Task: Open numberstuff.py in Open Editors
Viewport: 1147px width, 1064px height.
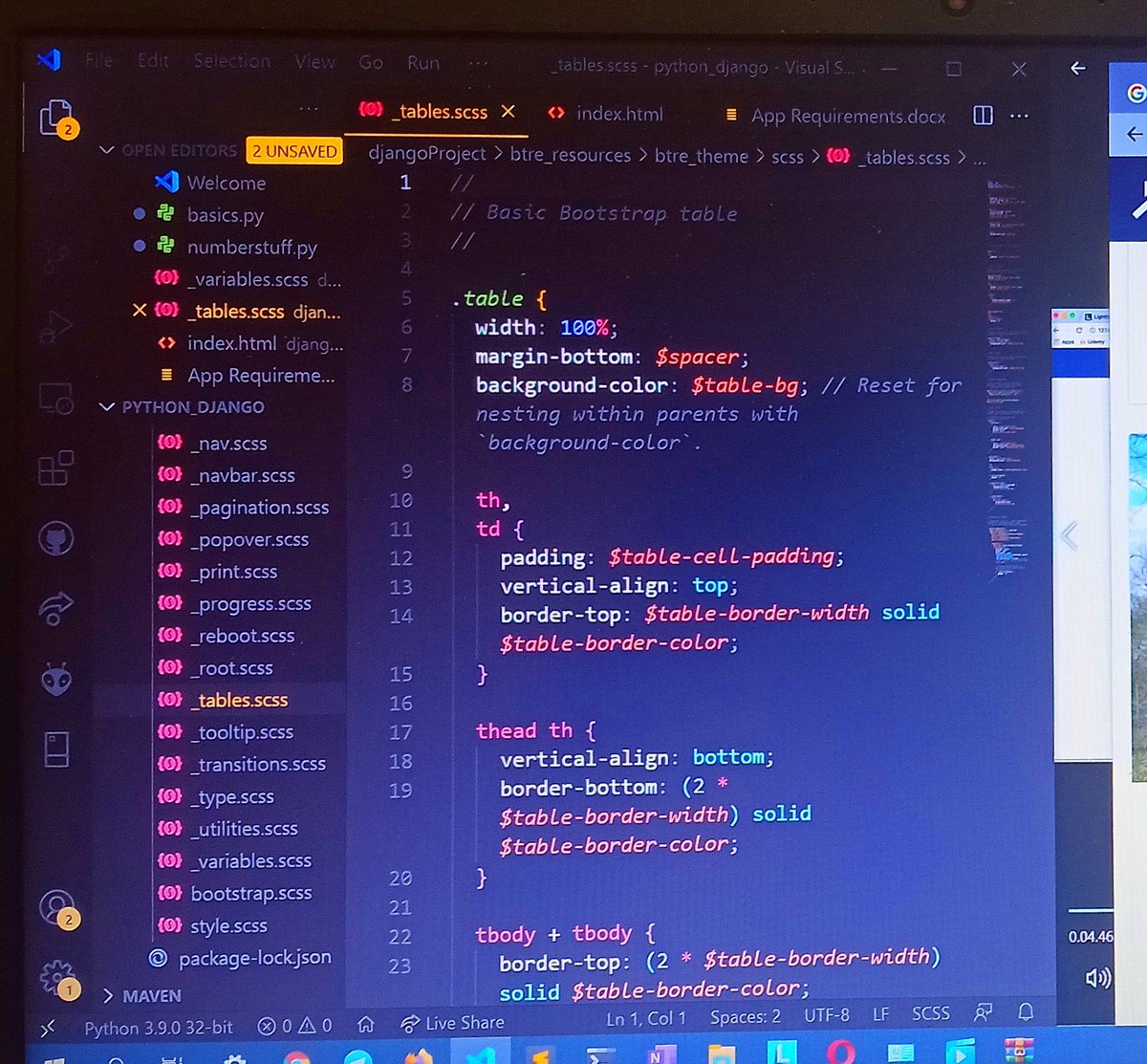Action: (251, 247)
